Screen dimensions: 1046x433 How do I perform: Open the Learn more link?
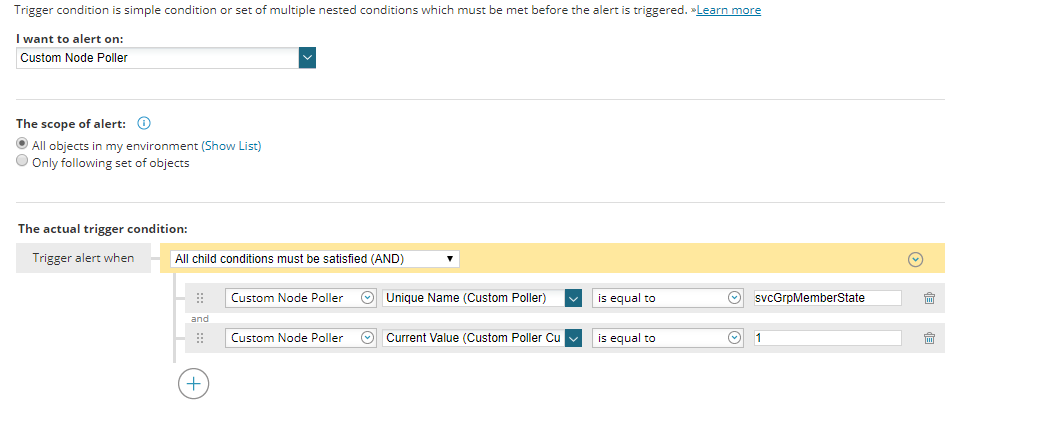(728, 10)
